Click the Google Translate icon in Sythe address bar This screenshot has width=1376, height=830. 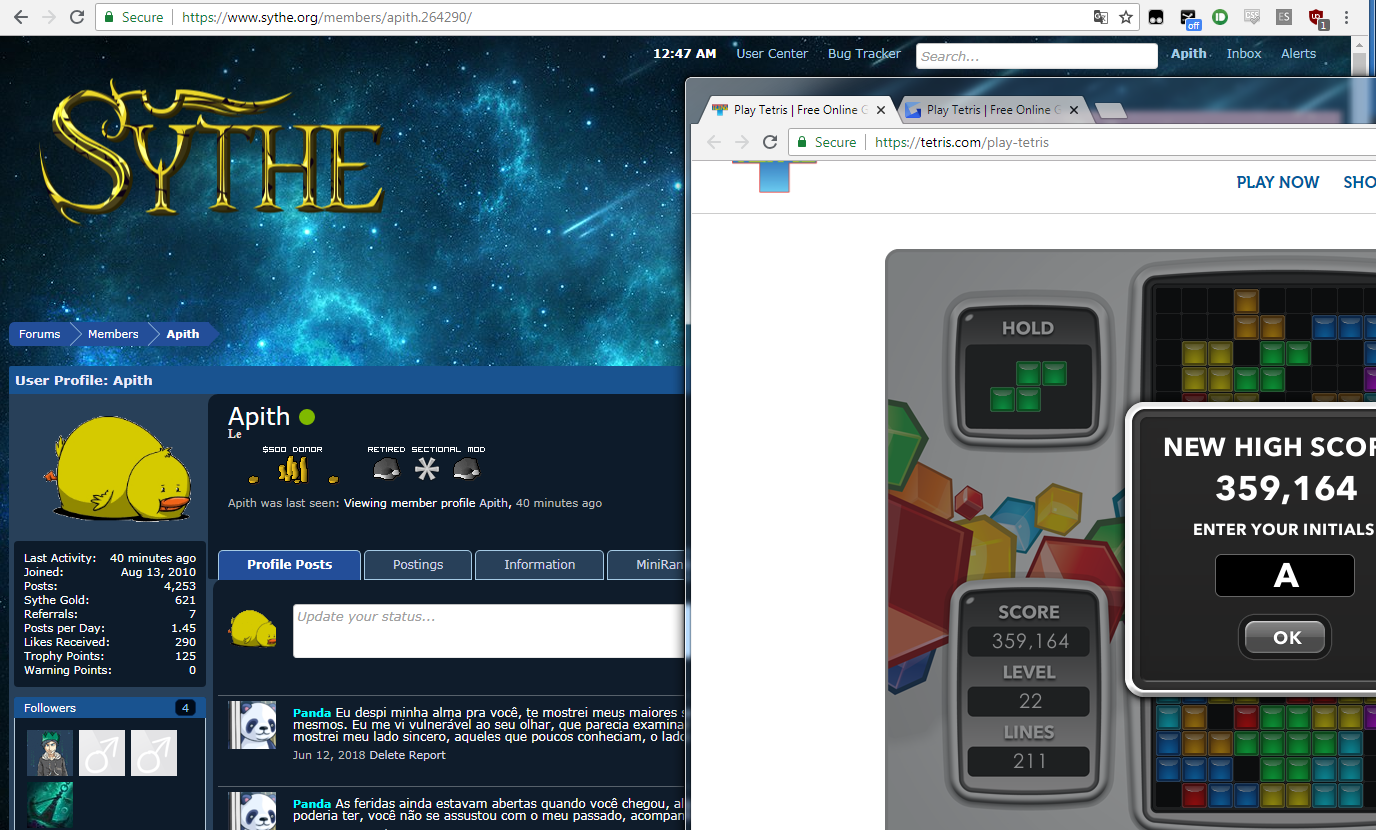tap(1101, 17)
